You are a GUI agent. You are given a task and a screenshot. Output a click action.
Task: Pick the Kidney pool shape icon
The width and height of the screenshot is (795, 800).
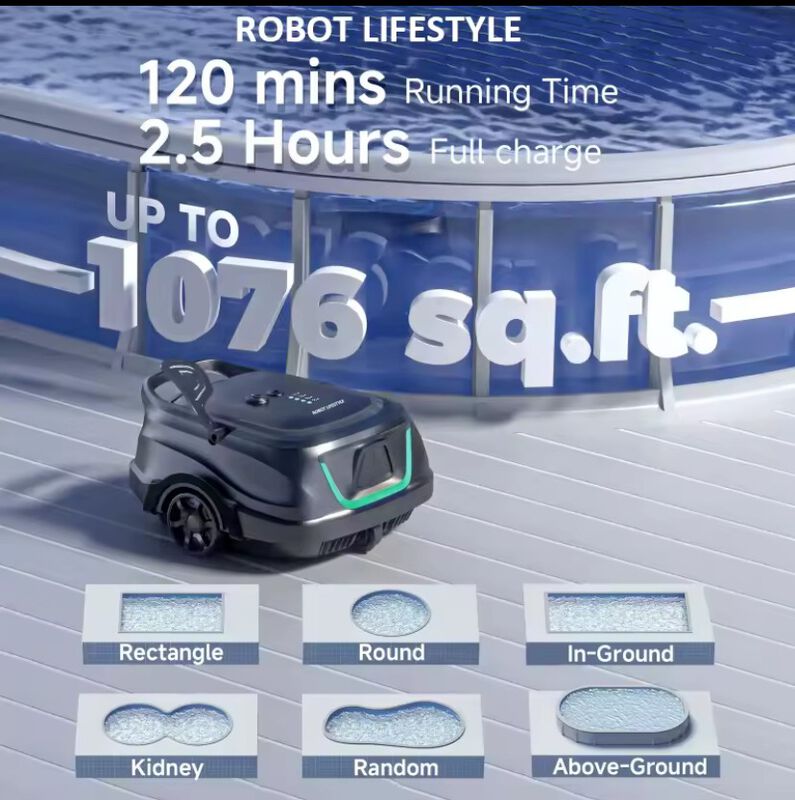pyautogui.click(x=168, y=723)
